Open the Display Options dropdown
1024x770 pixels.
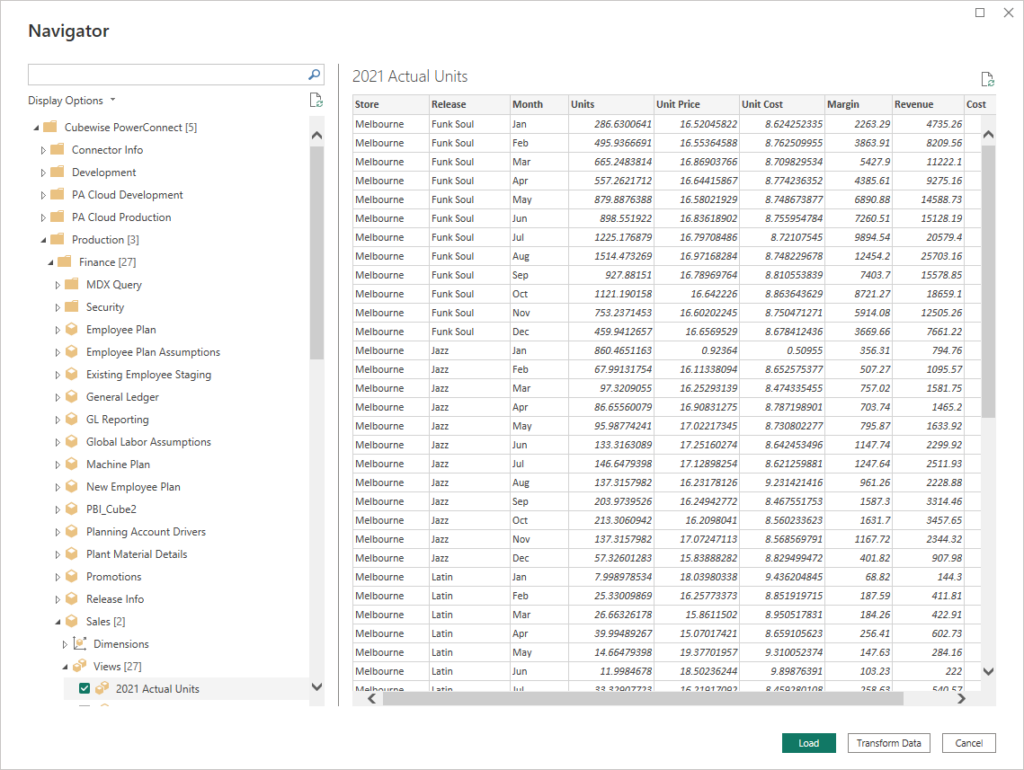pos(72,101)
